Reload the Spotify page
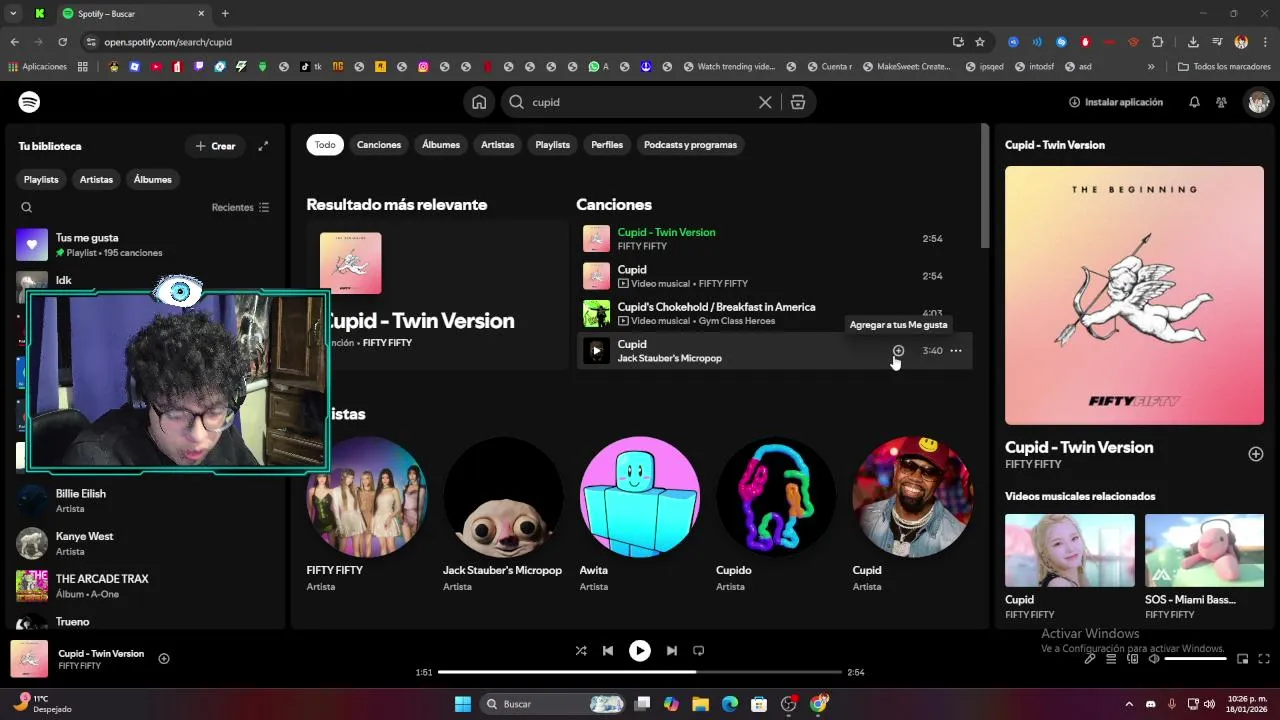 [62, 42]
